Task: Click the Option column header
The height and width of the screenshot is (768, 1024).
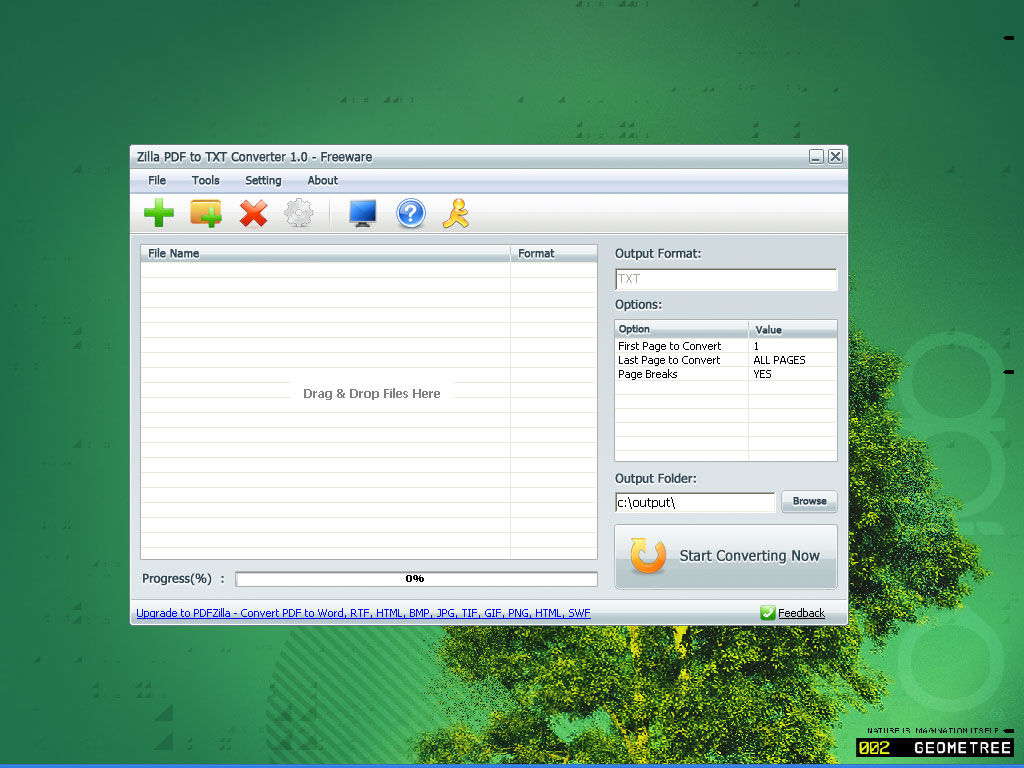Action: pos(682,329)
